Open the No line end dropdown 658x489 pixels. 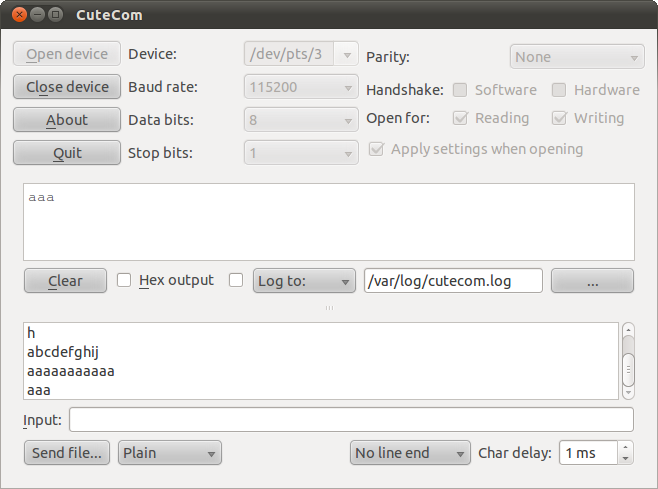(410, 453)
